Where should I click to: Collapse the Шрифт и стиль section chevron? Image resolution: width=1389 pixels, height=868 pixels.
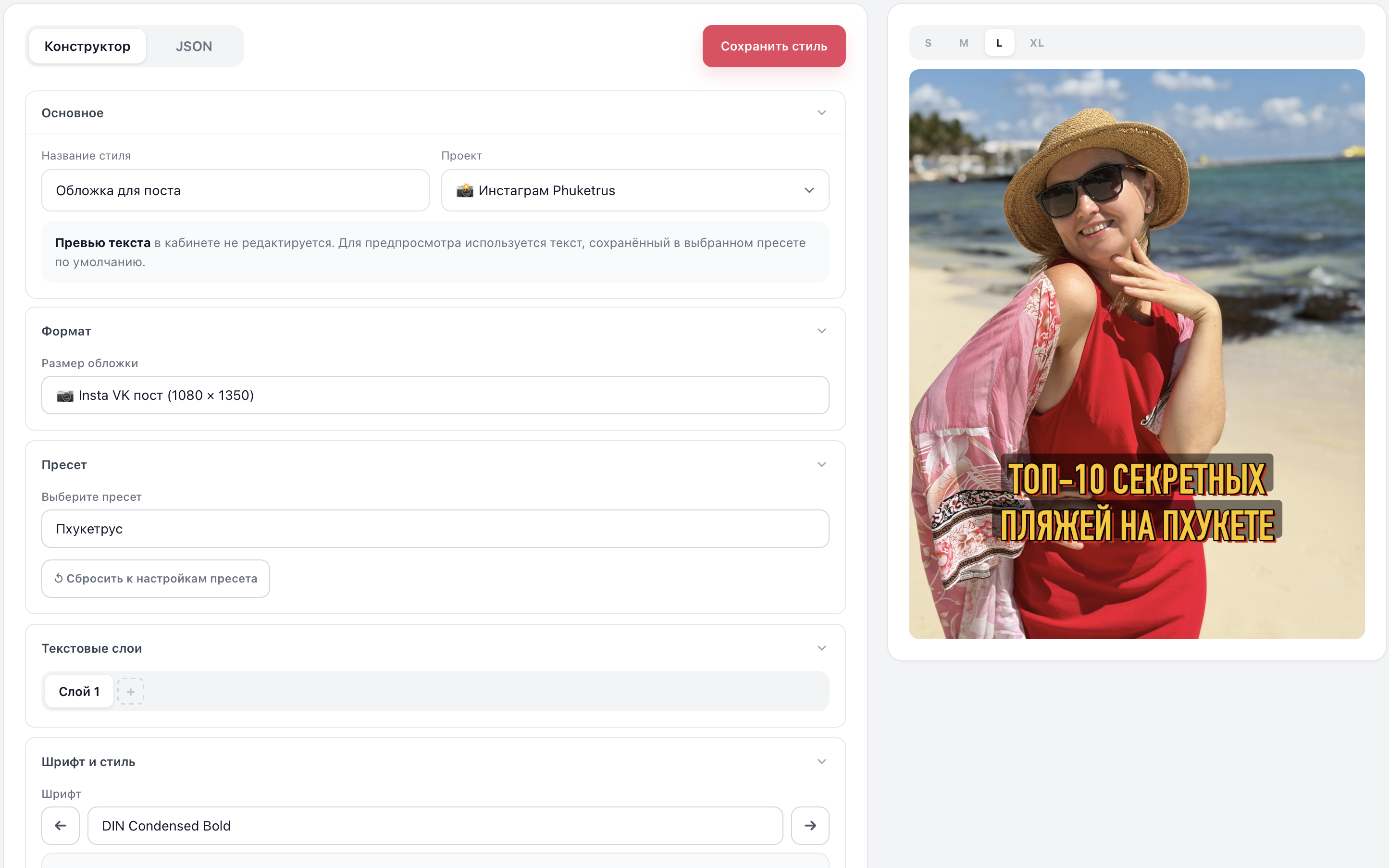[x=821, y=761]
